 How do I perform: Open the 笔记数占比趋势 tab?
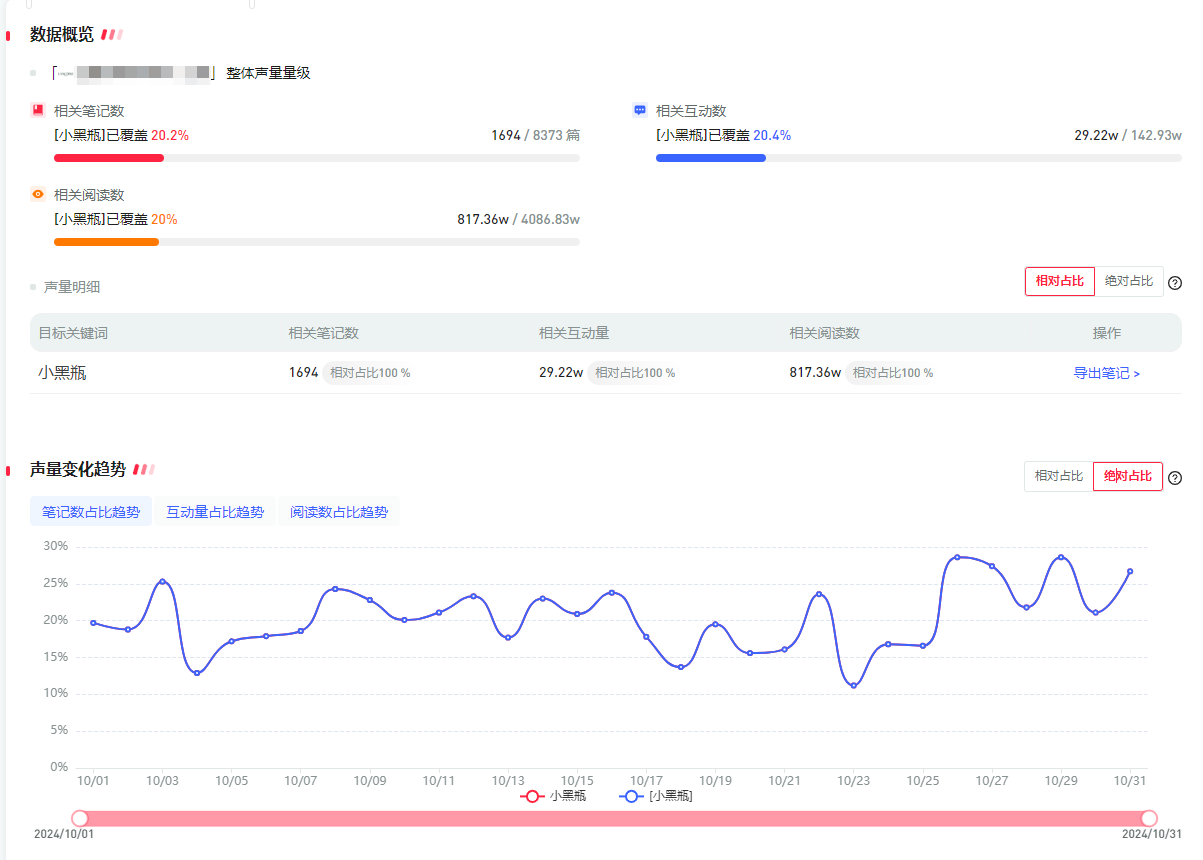91,512
